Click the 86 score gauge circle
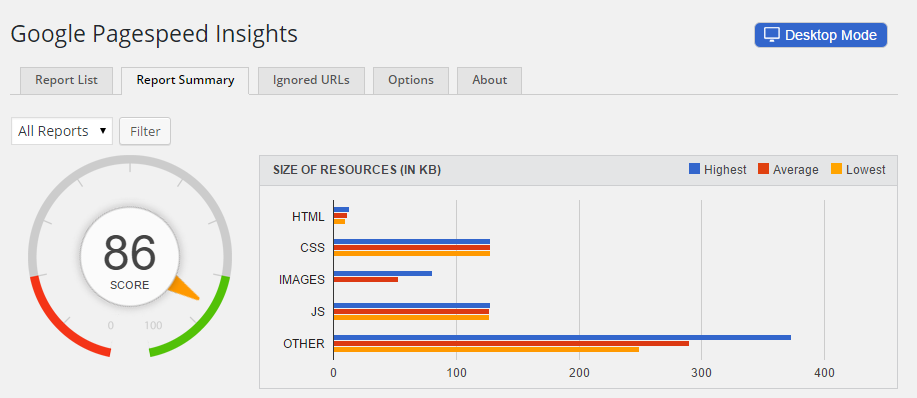Screen dimensions: 917x398 130,257
